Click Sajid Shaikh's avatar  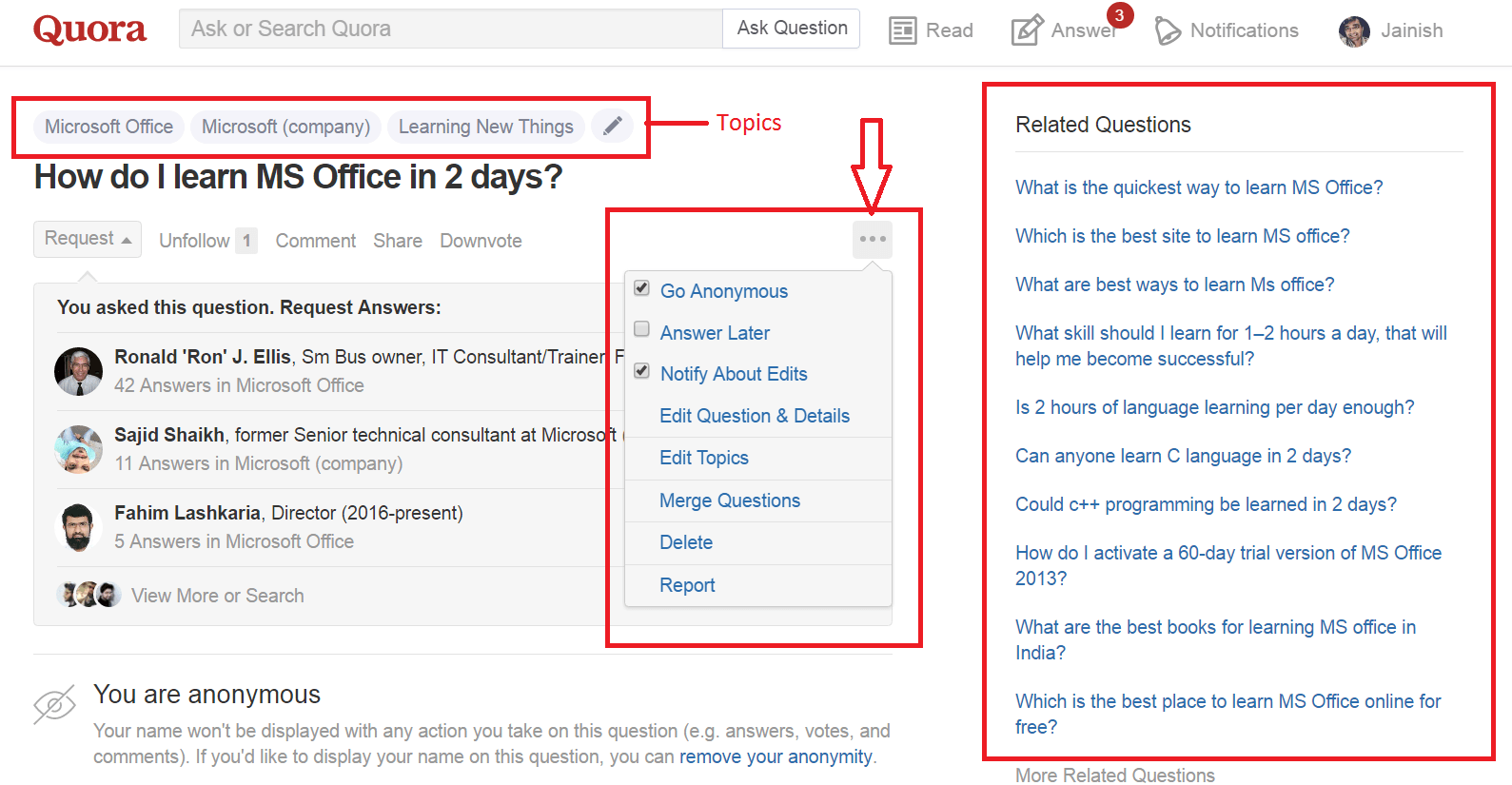coord(78,449)
